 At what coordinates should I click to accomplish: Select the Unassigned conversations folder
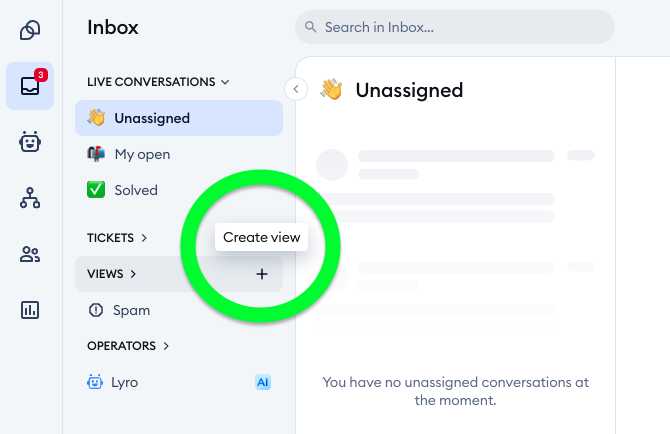click(x=179, y=118)
